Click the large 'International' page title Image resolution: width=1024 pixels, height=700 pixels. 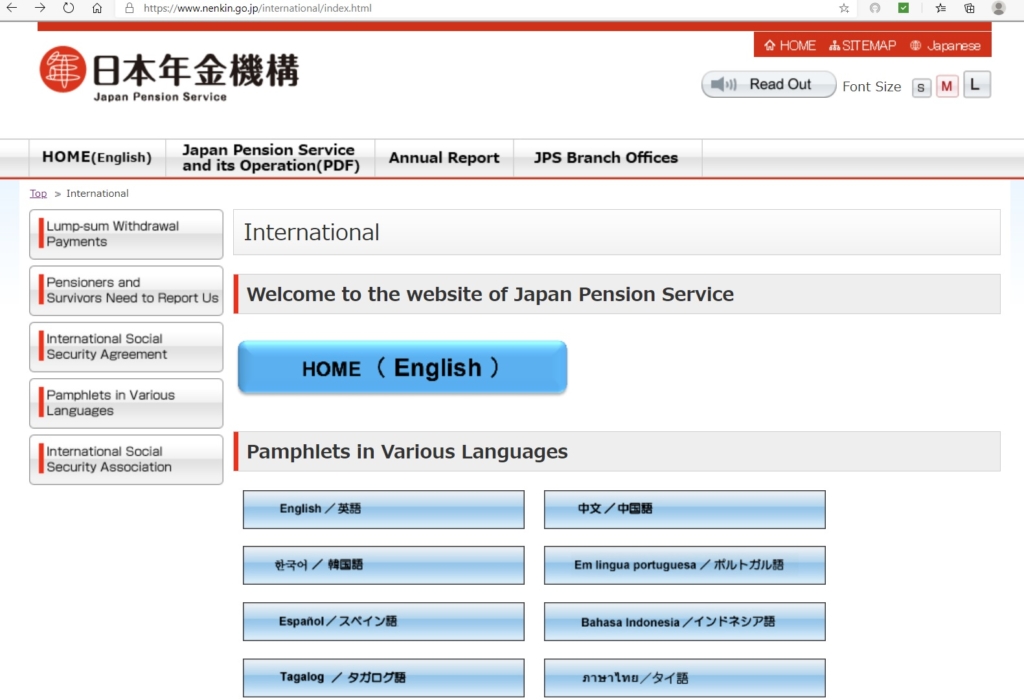[312, 232]
